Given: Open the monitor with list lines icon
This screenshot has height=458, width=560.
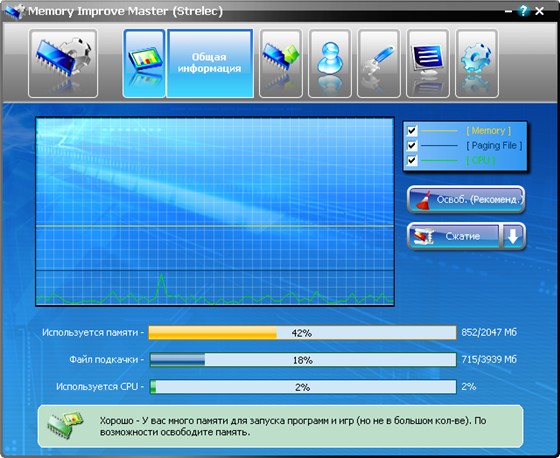Looking at the screenshot, I should click(x=428, y=63).
